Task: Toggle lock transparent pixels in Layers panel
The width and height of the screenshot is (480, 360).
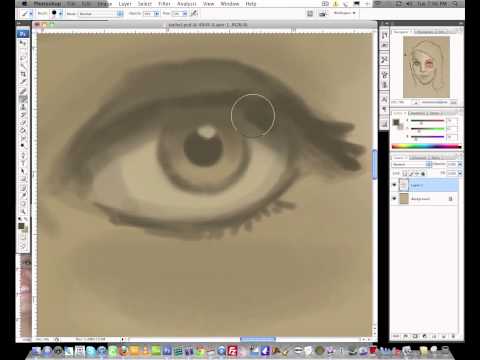Action: click(x=405, y=173)
